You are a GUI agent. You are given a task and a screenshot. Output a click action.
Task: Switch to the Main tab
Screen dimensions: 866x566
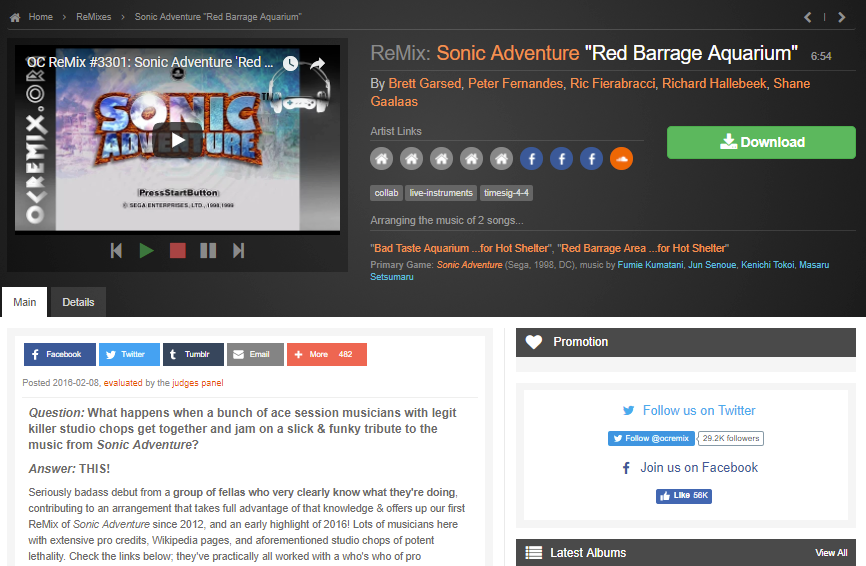click(x=25, y=302)
